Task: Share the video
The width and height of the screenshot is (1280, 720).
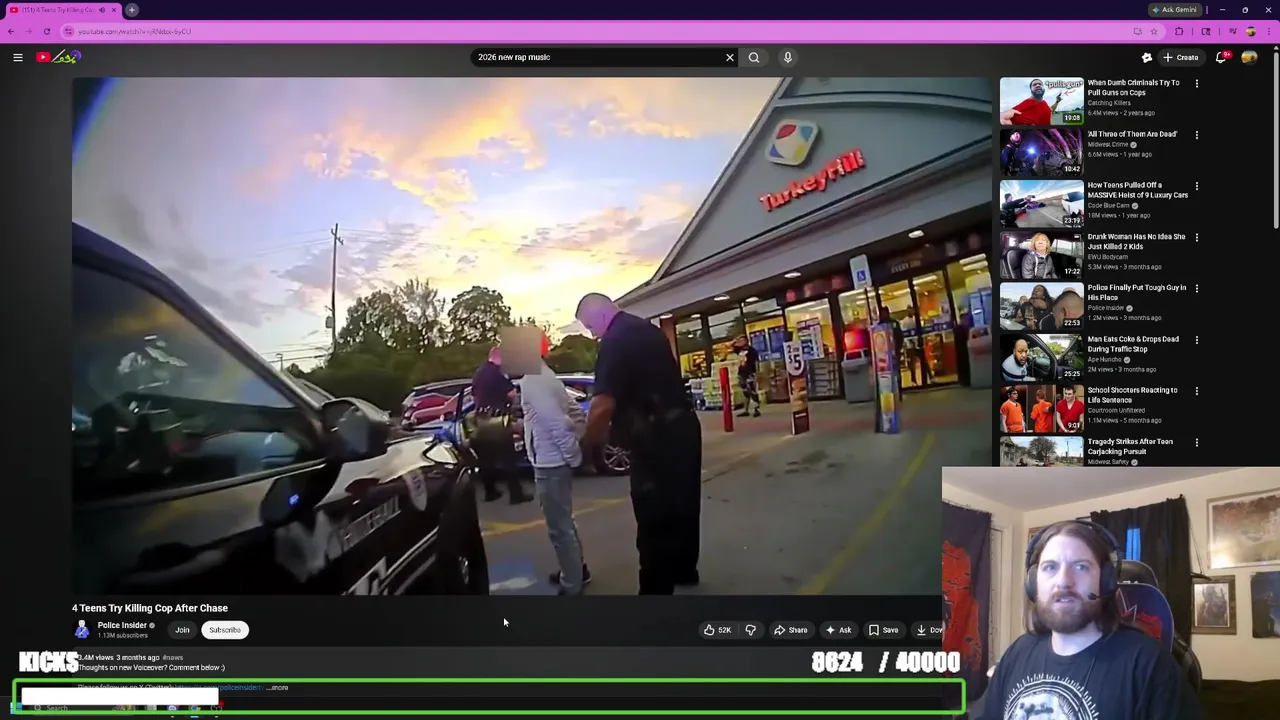Action: [x=790, y=630]
